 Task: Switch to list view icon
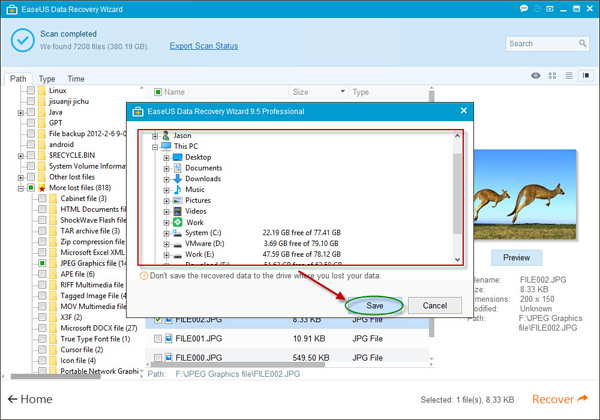(569, 76)
